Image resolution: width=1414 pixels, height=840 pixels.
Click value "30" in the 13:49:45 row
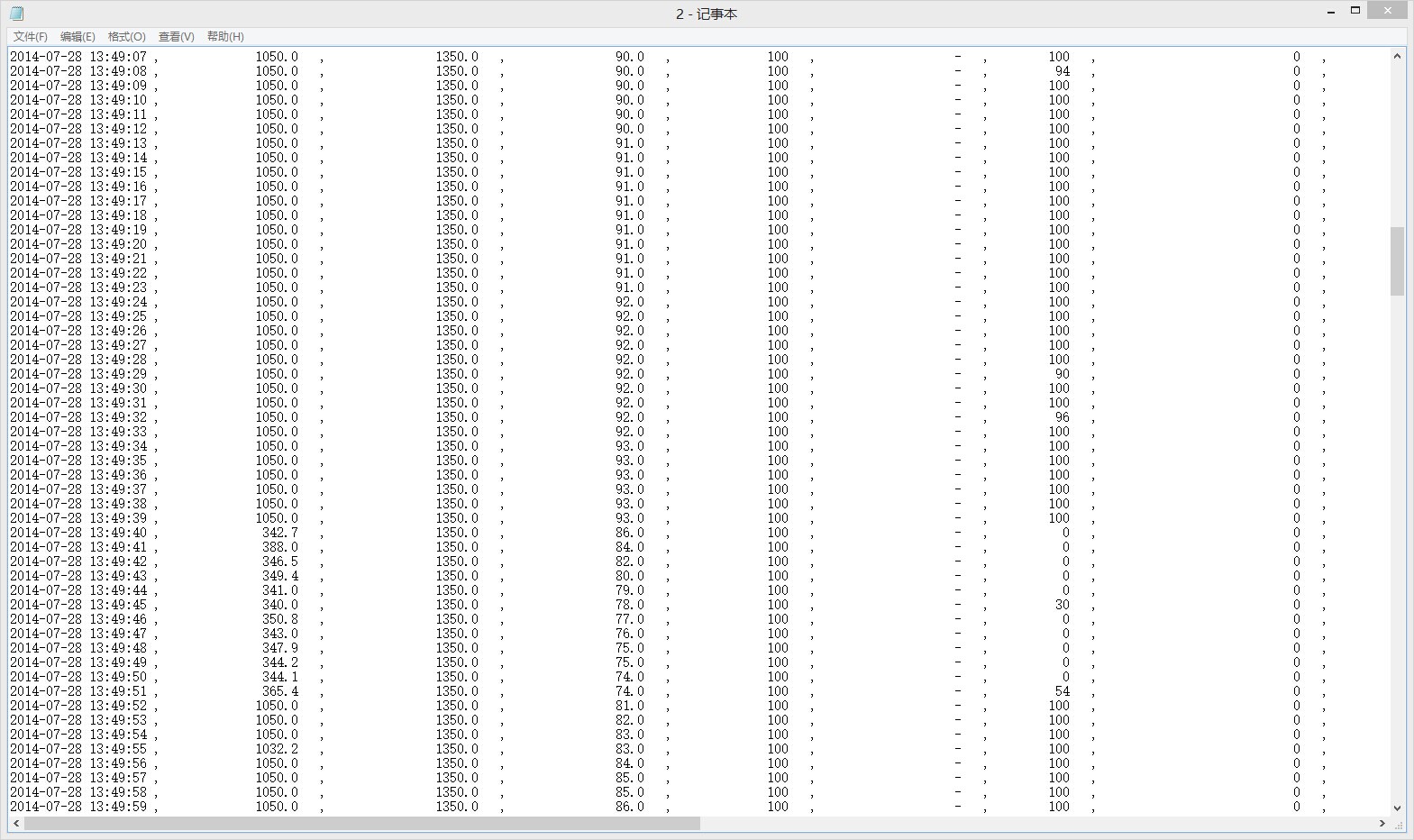[1063, 605]
